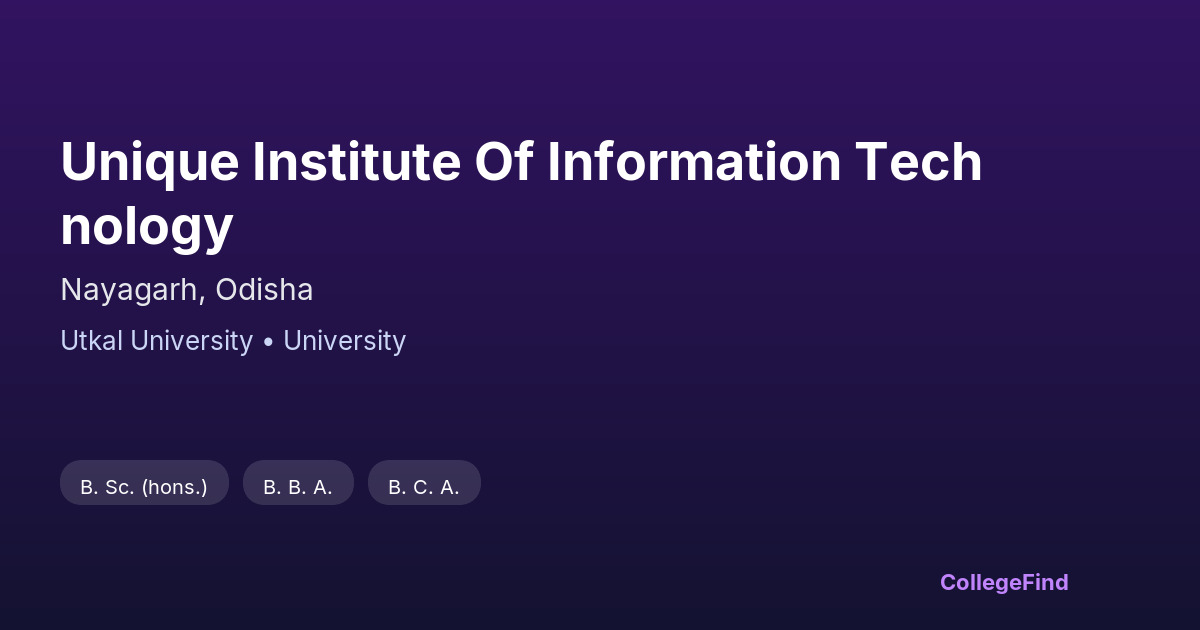Click the word 'Of' in the title
The height and width of the screenshot is (630, 1200).
click(x=504, y=163)
